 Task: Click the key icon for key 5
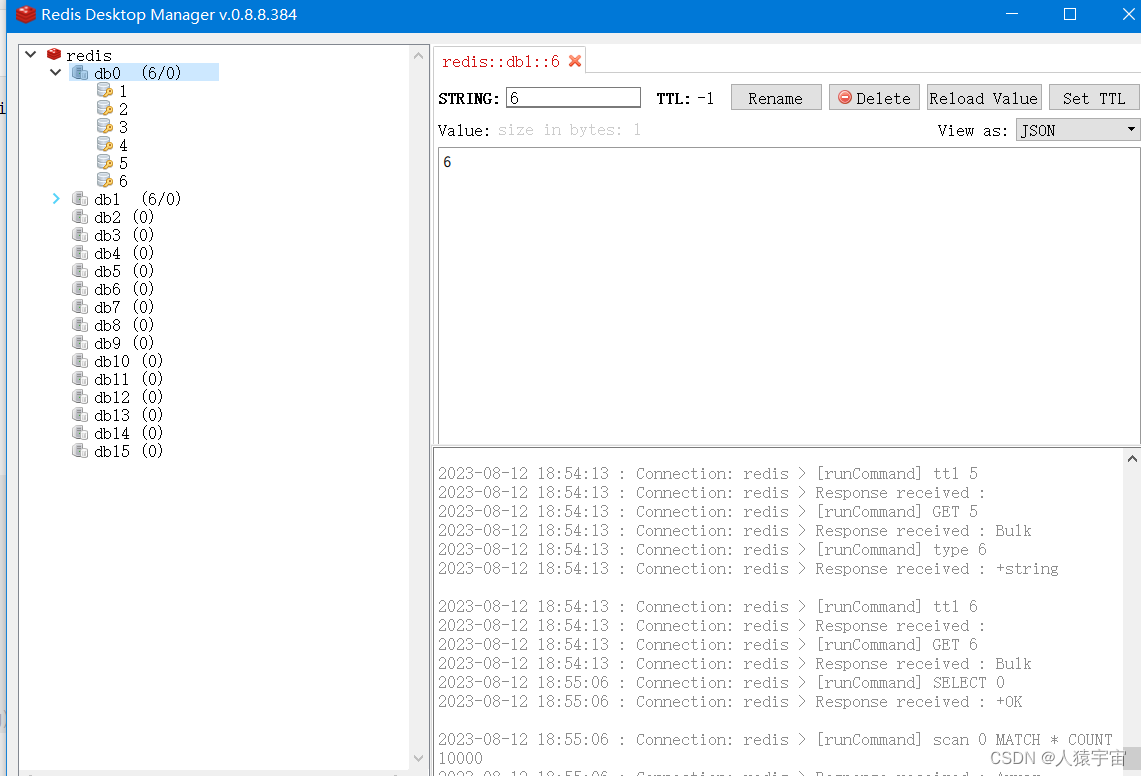click(105, 162)
